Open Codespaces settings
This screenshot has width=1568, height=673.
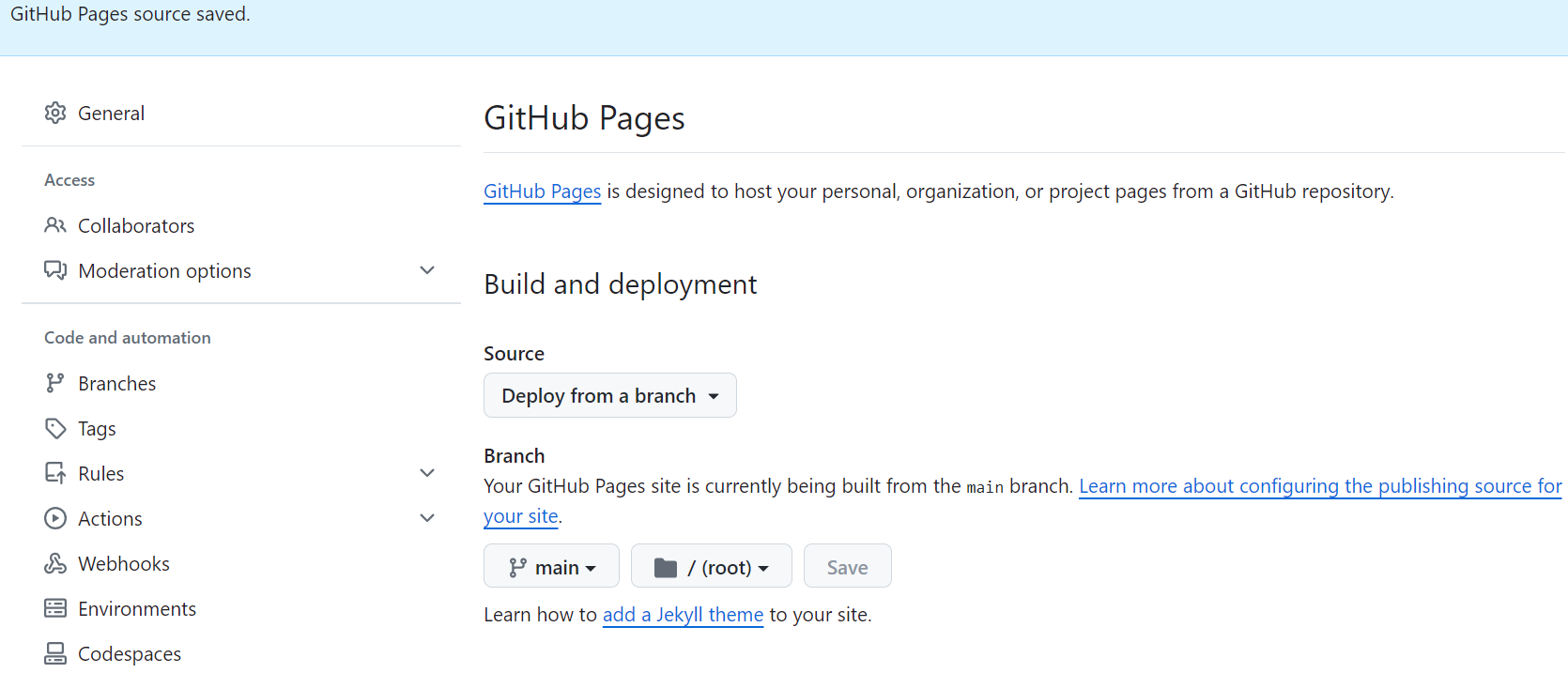coord(130,653)
